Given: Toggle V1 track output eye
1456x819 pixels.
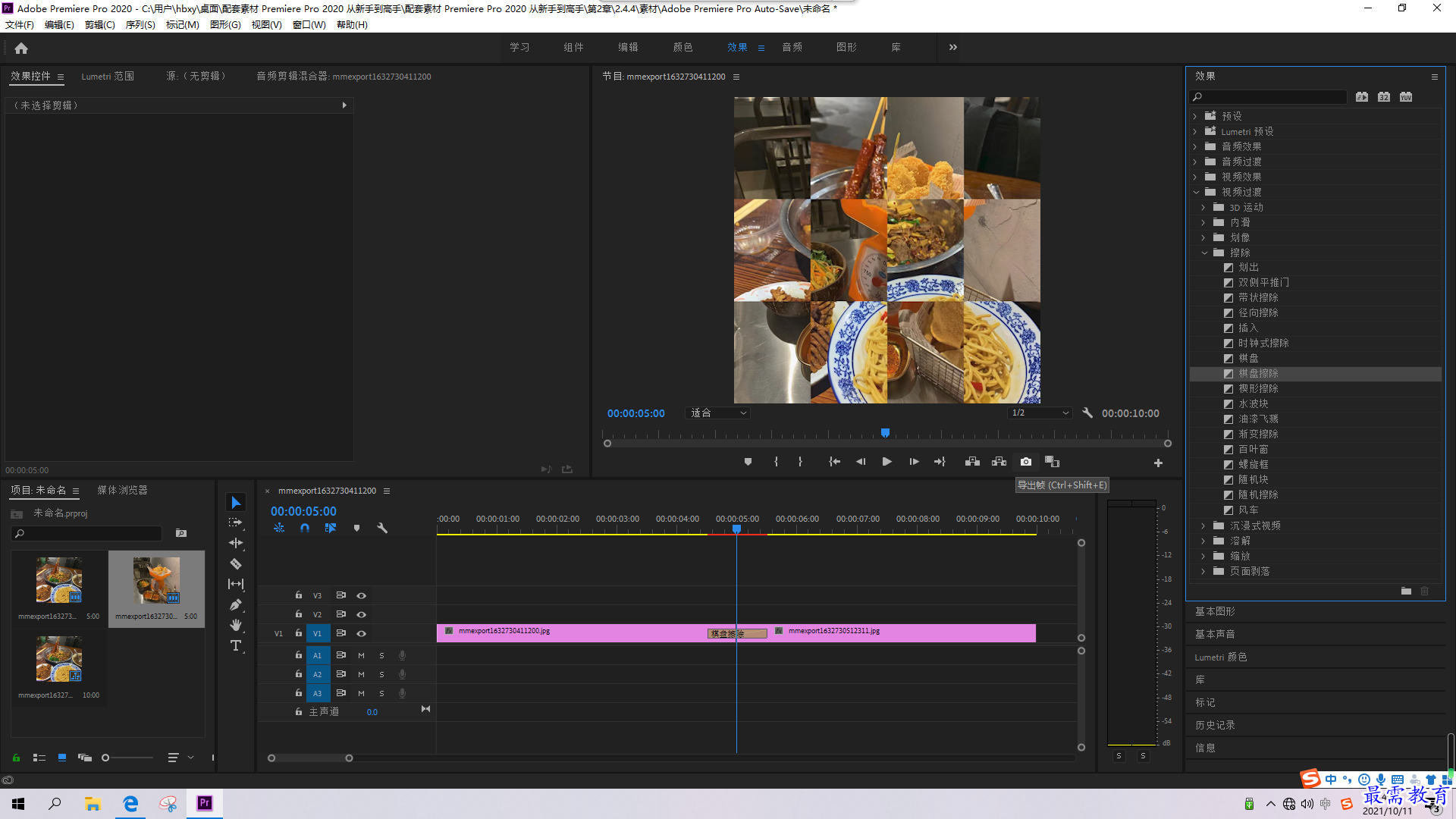Looking at the screenshot, I should tap(361, 633).
